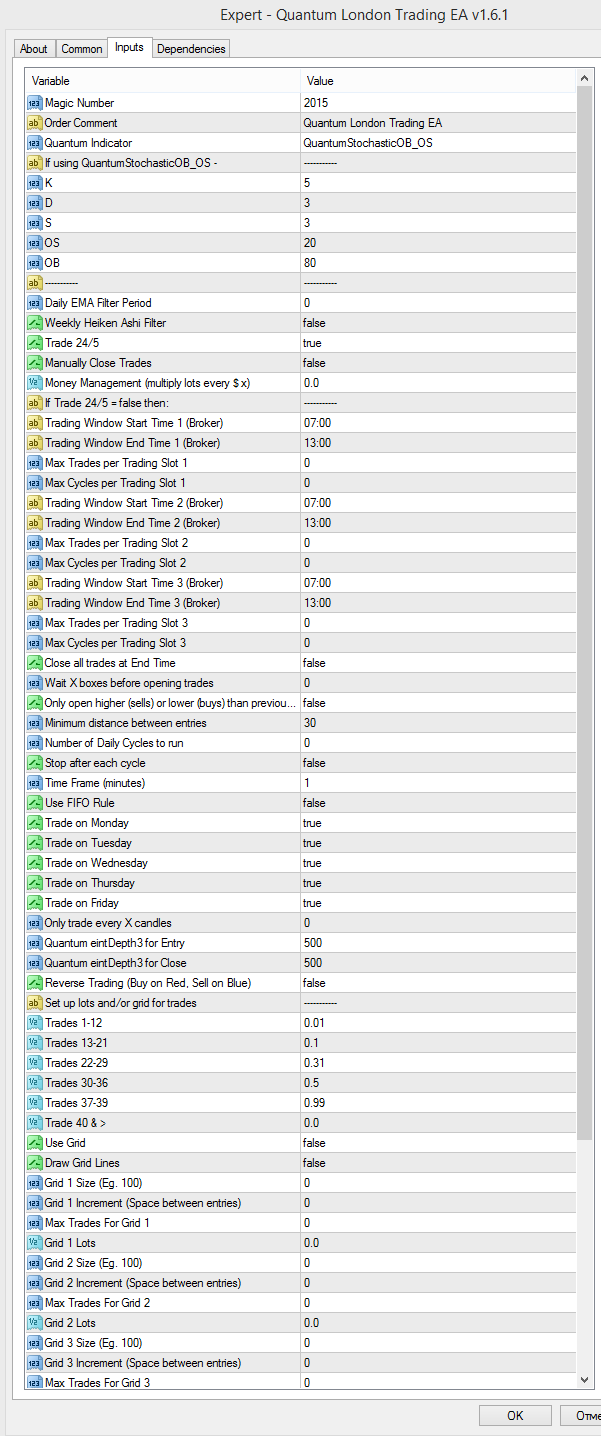Click the integer icon next to OS
Screen dimensions: 601x1436
click(x=34, y=243)
